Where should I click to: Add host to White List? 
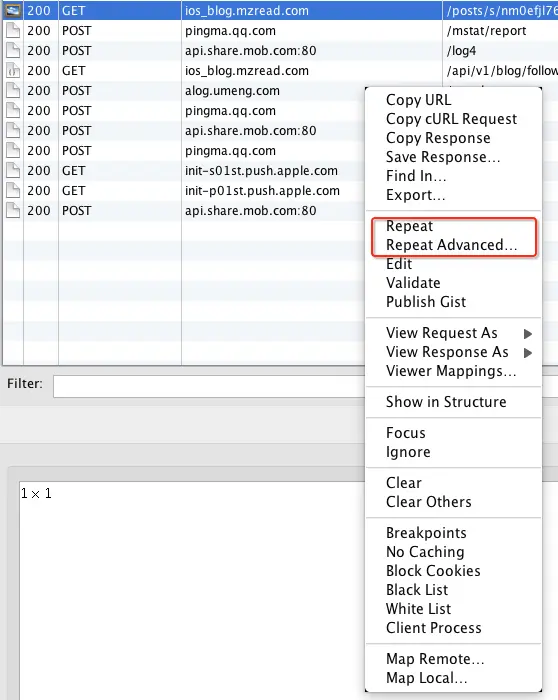coord(418,608)
